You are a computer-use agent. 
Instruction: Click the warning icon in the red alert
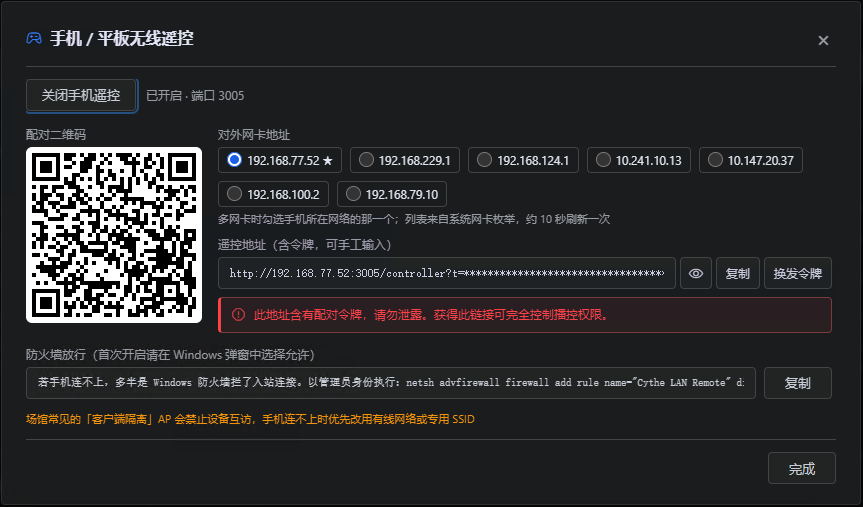(x=238, y=315)
